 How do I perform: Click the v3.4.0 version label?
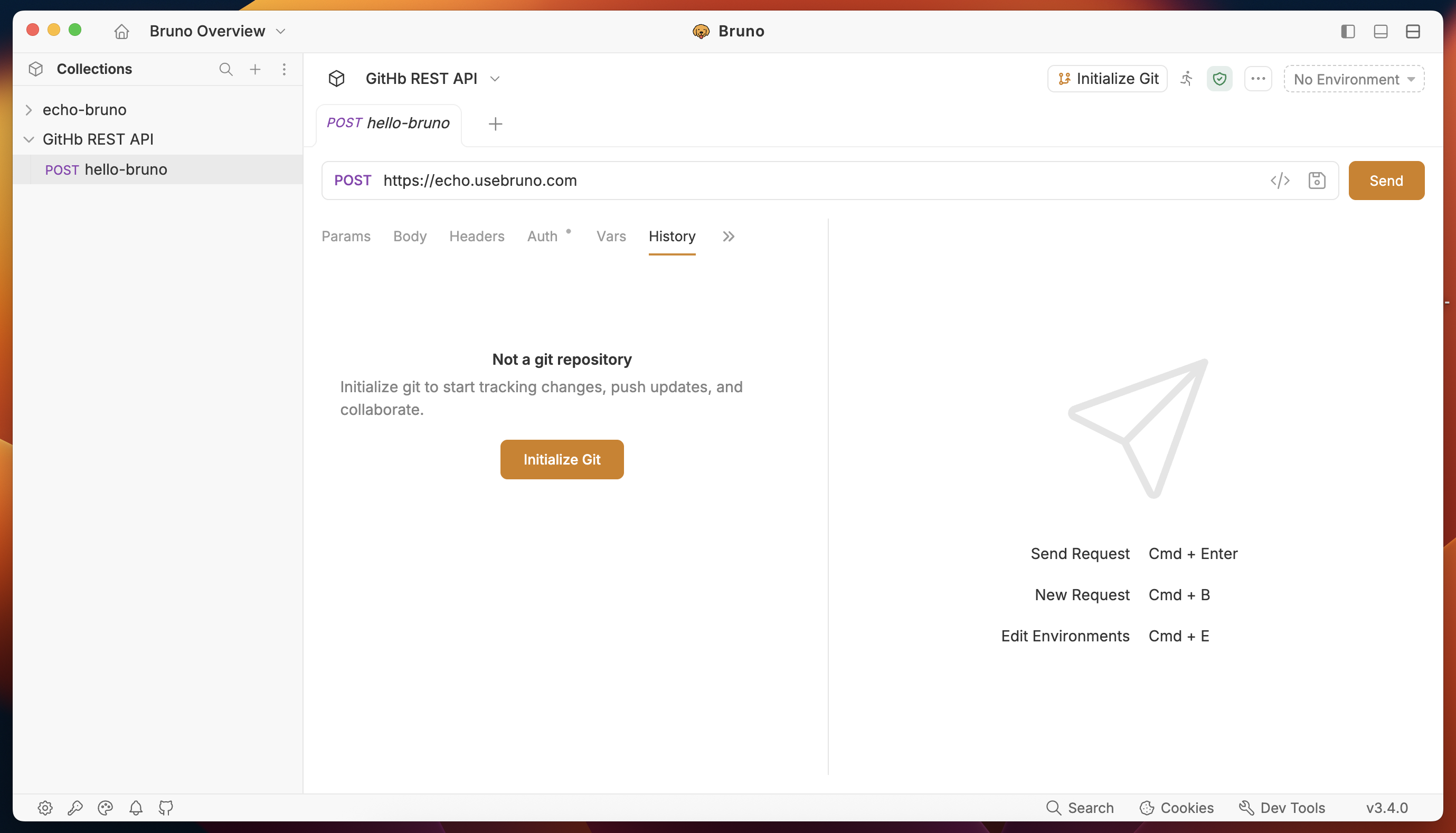pos(1387,808)
